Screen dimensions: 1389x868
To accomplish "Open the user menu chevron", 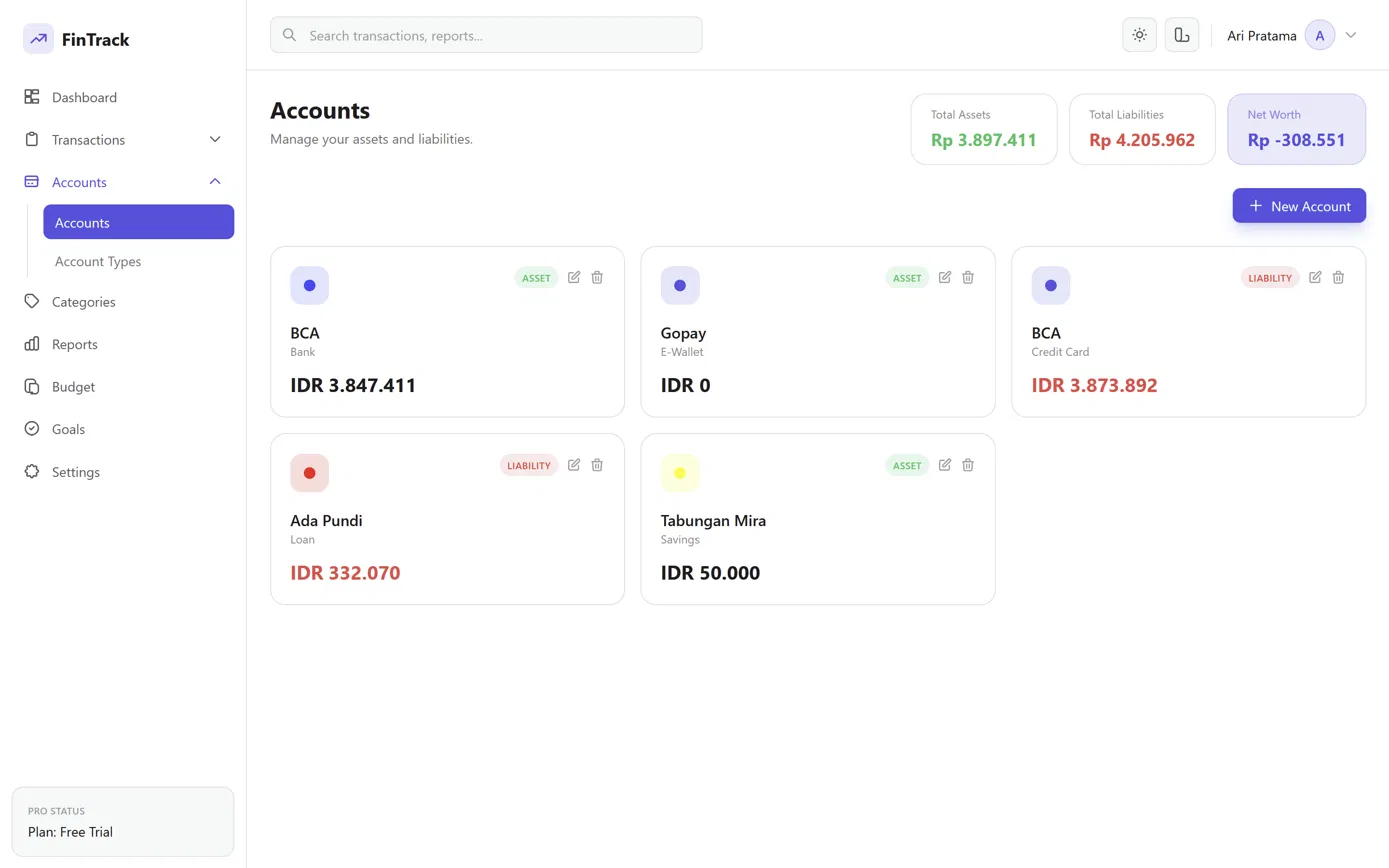I will pos(1351,36).
